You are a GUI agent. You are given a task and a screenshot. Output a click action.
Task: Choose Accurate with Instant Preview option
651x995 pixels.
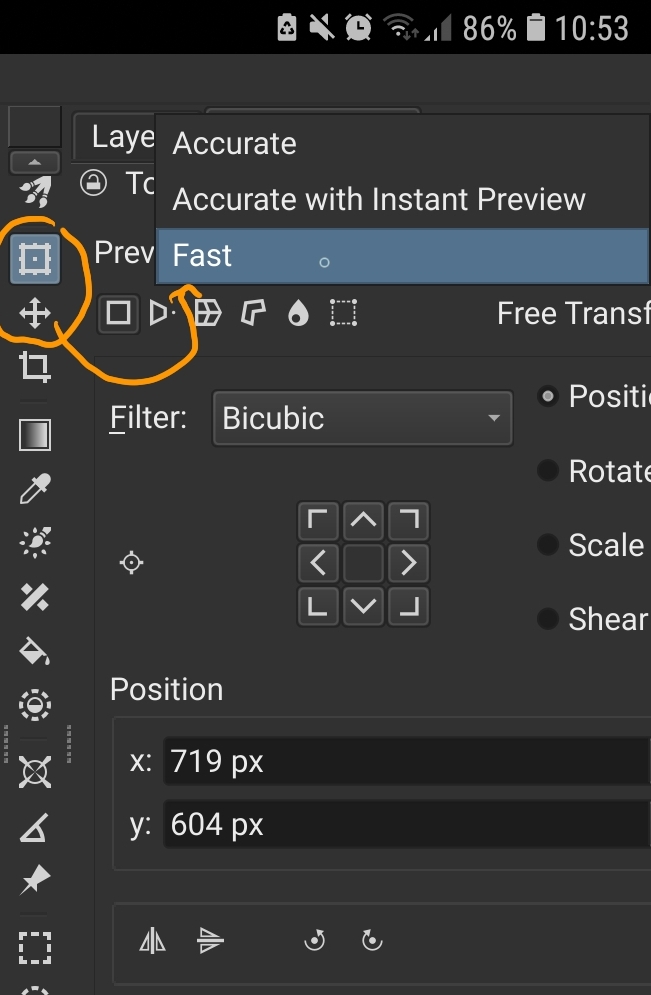click(x=378, y=199)
